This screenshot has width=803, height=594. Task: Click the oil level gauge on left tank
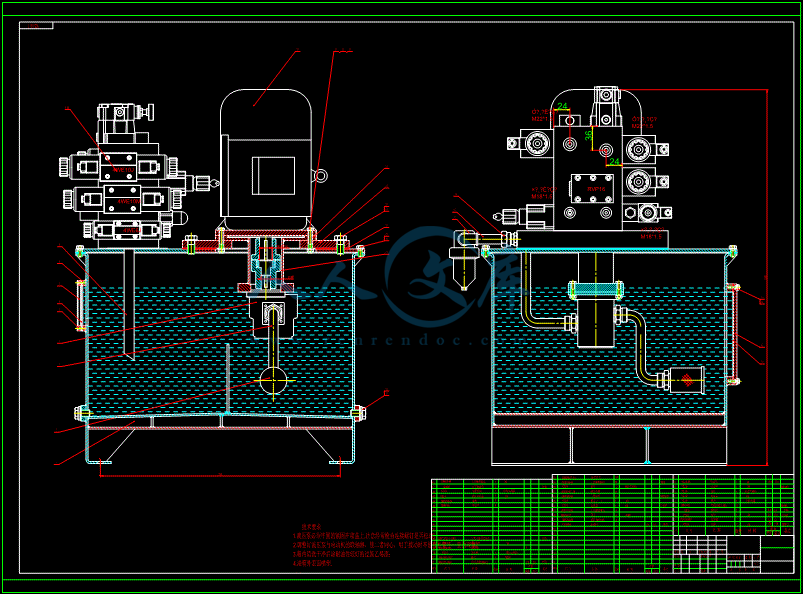[x=80, y=306]
